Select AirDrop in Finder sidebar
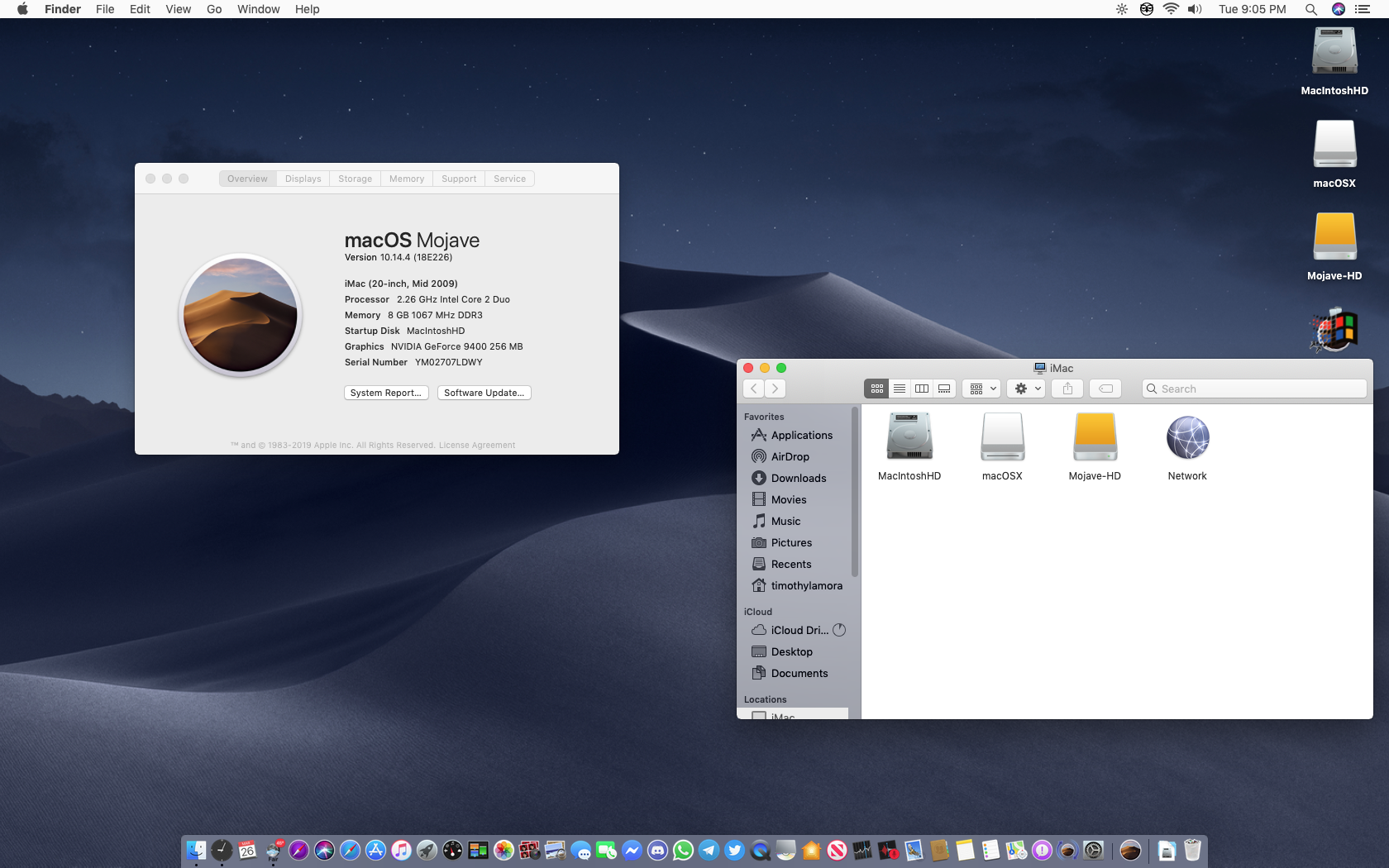Viewport: 1389px width, 868px height. [780, 456]
